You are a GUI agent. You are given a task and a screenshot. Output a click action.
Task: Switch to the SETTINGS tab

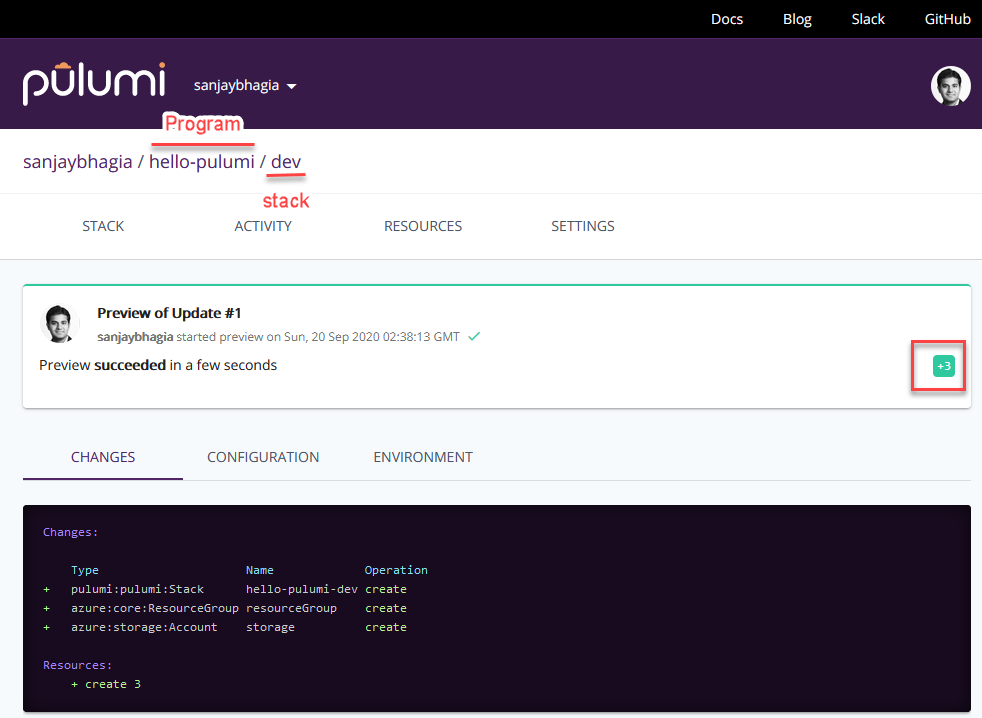point(582,226)
